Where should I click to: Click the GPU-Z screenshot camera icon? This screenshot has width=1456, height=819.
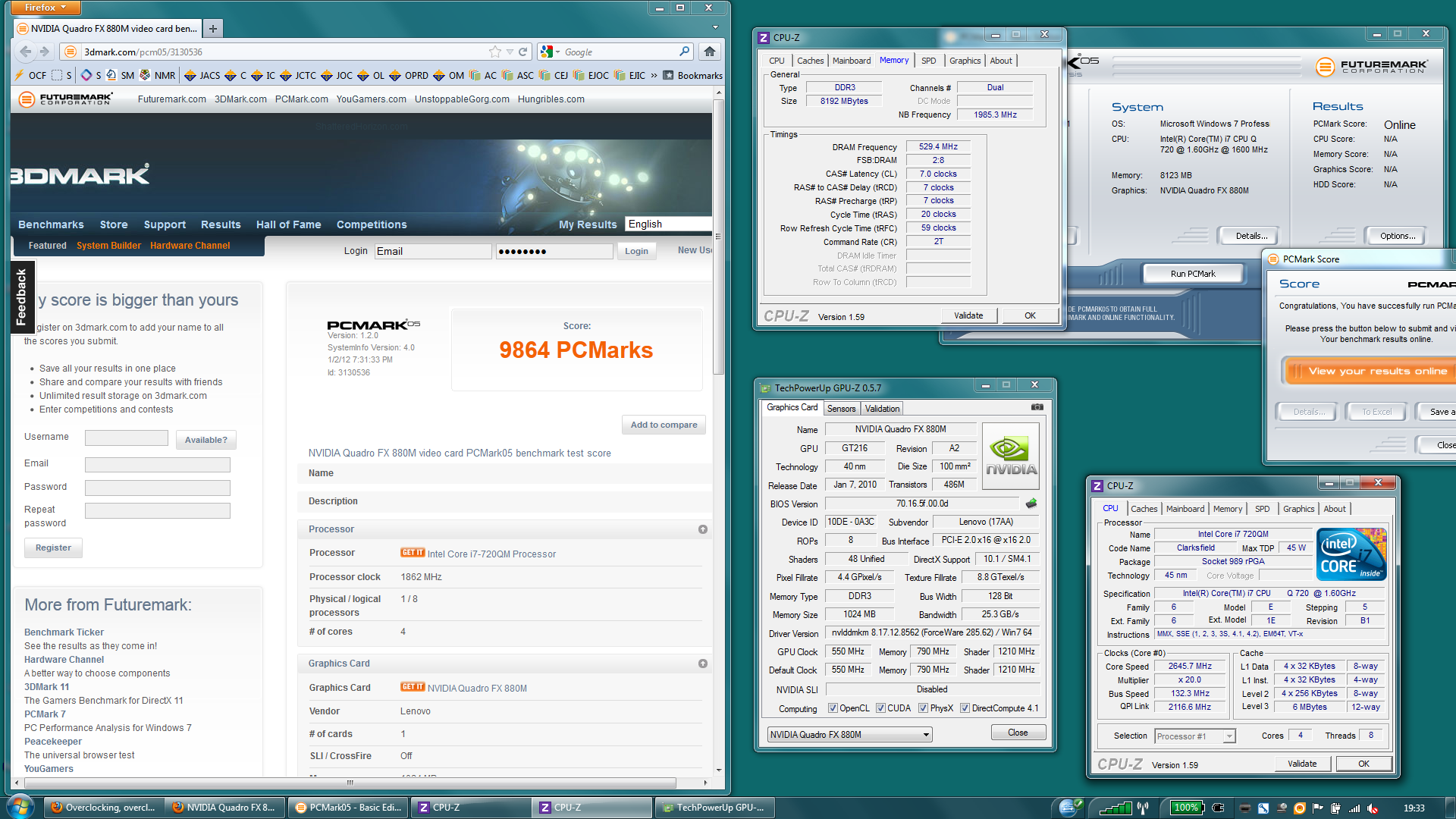tap(1037, 407)
